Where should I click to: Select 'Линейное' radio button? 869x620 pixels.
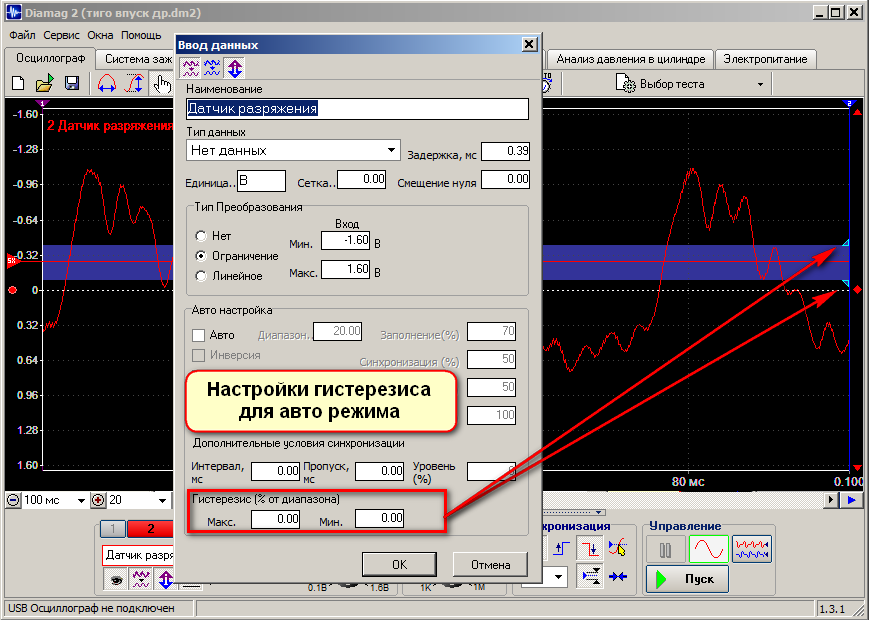pos(201,276)
